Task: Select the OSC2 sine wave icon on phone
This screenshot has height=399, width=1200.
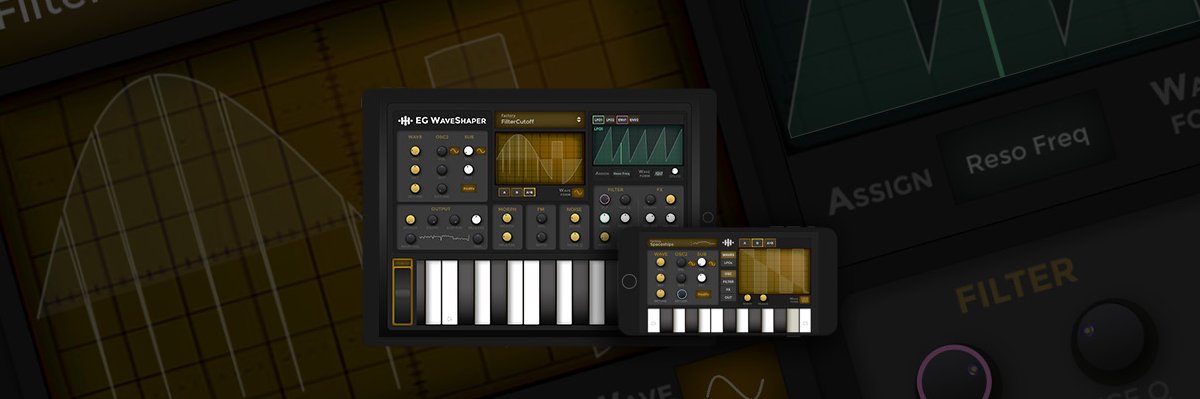Action: pyautogui.click(x=692, y=264)
